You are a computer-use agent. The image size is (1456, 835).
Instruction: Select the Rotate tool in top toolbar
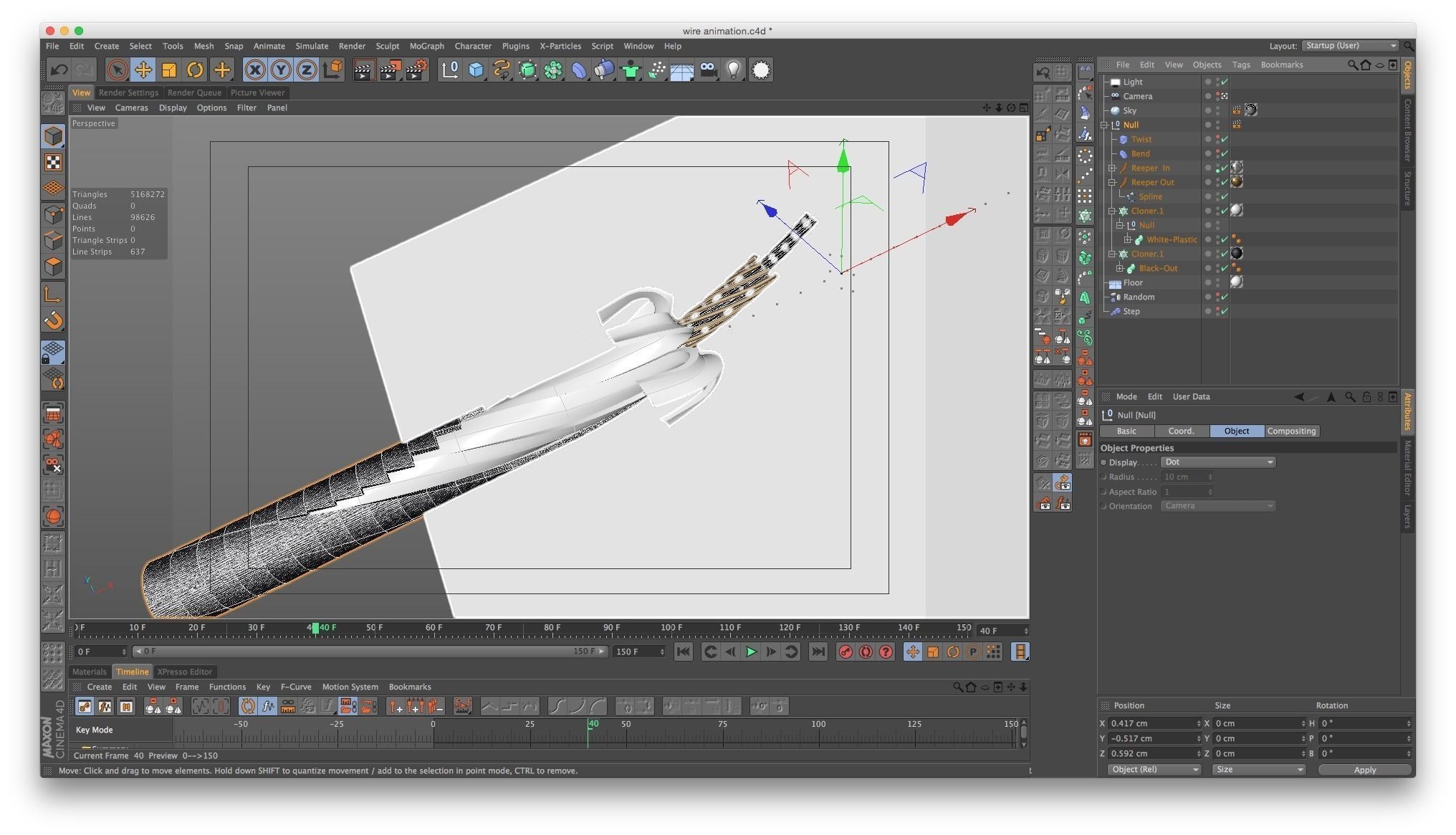tap(195, 70)
